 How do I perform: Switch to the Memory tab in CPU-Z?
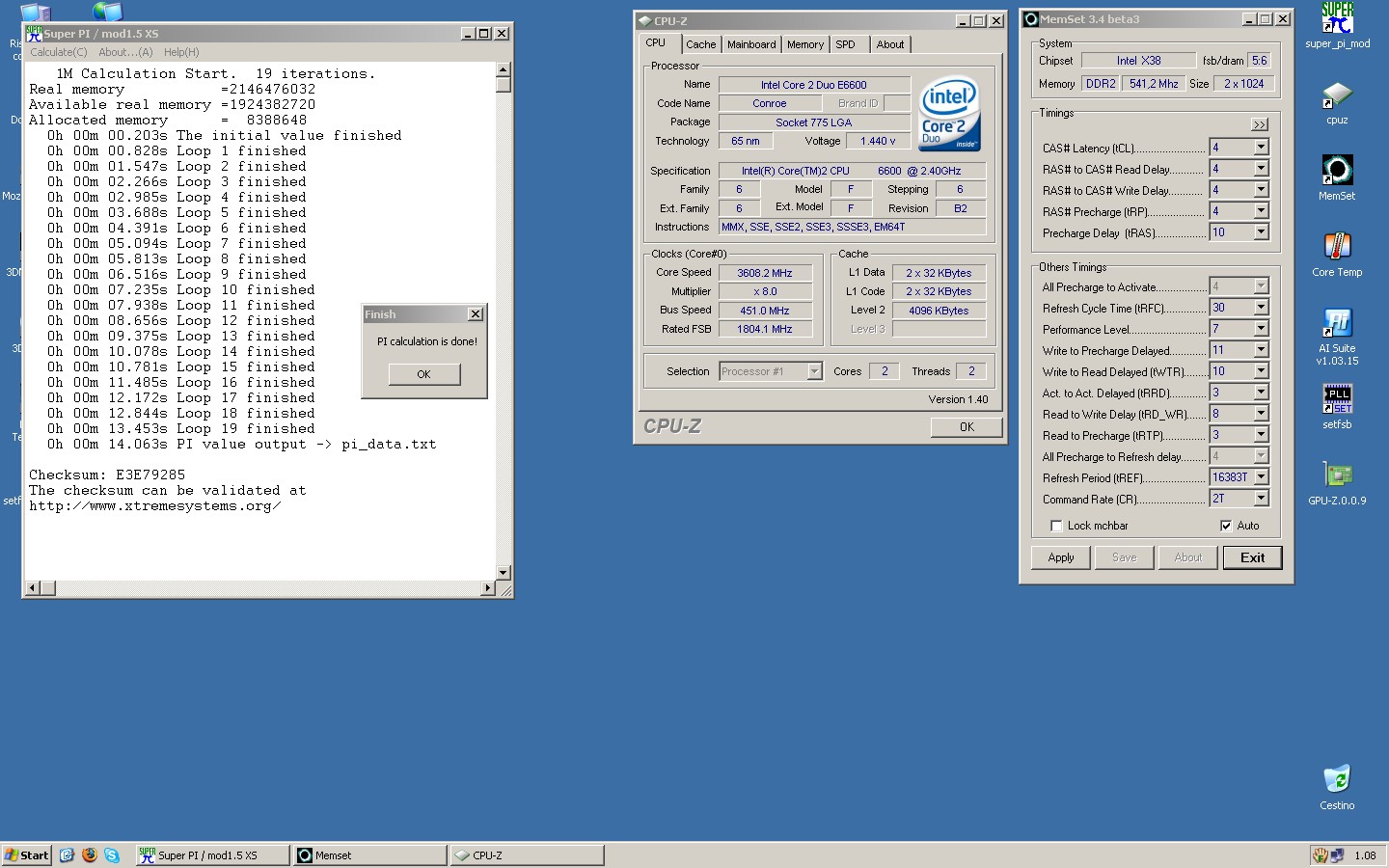[805, 44]
